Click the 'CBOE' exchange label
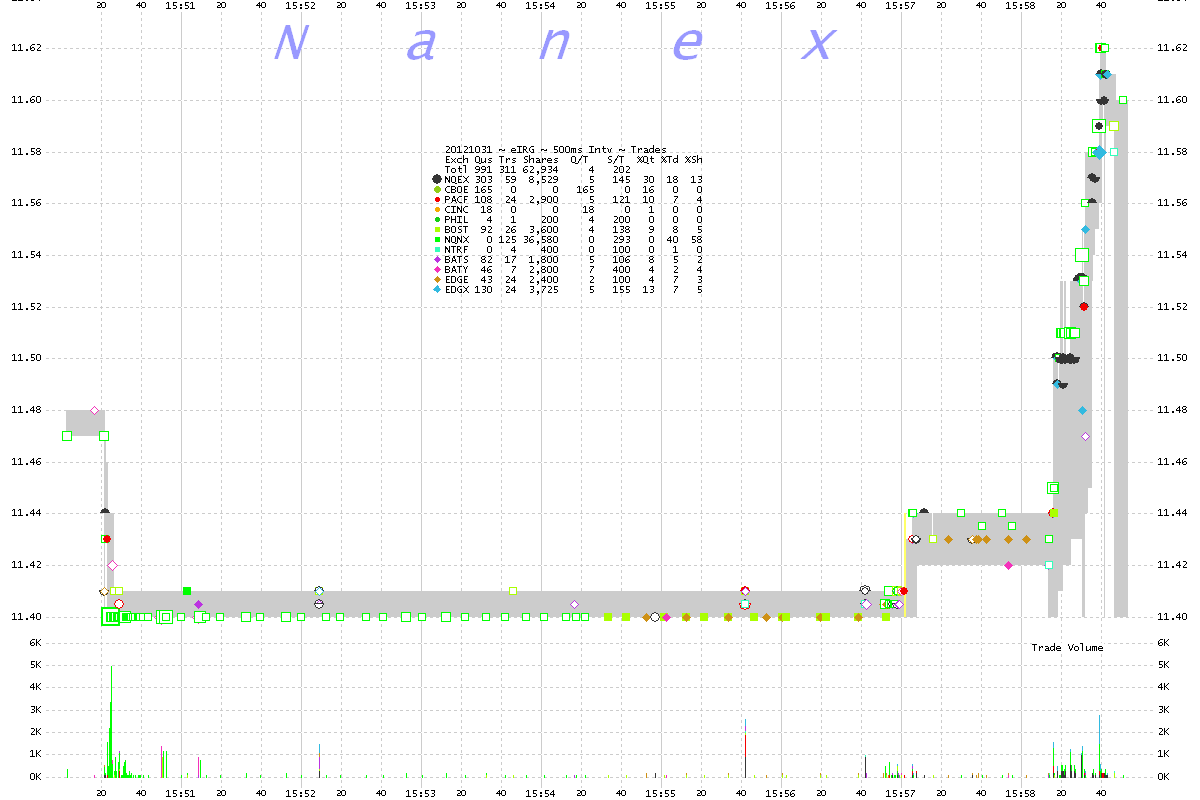The width and height of the screenshot is (1200, 800). (457, 189)
